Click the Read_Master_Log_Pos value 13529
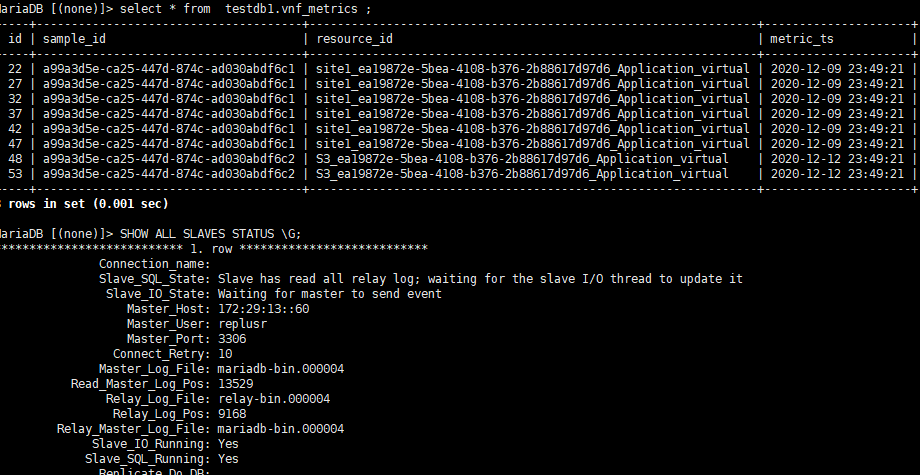 point(235,383)
